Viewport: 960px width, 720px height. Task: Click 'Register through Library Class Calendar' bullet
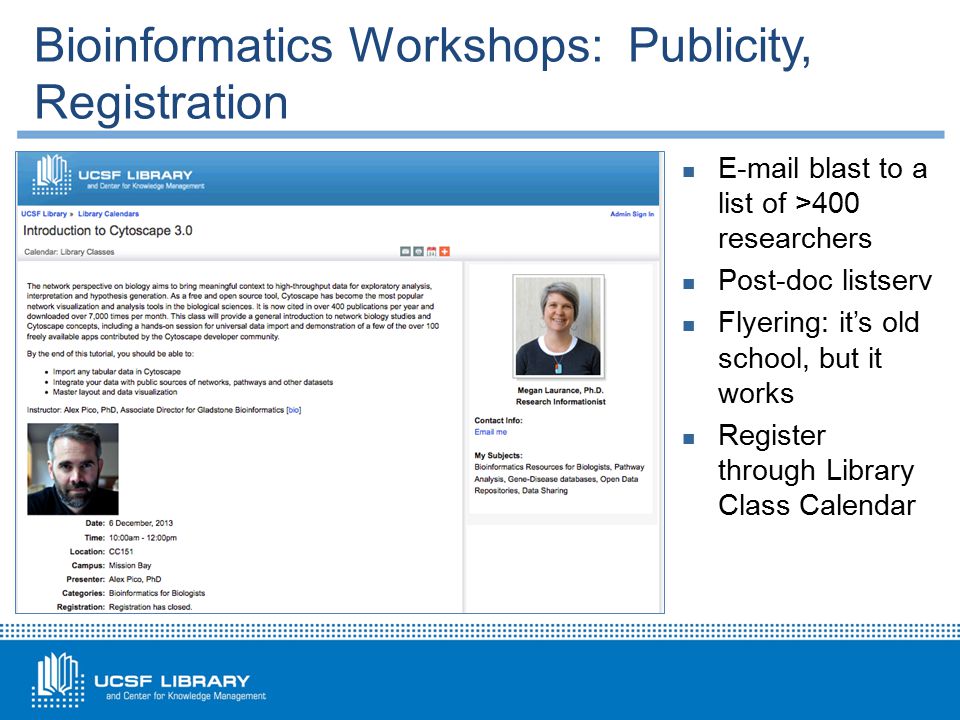817,470
